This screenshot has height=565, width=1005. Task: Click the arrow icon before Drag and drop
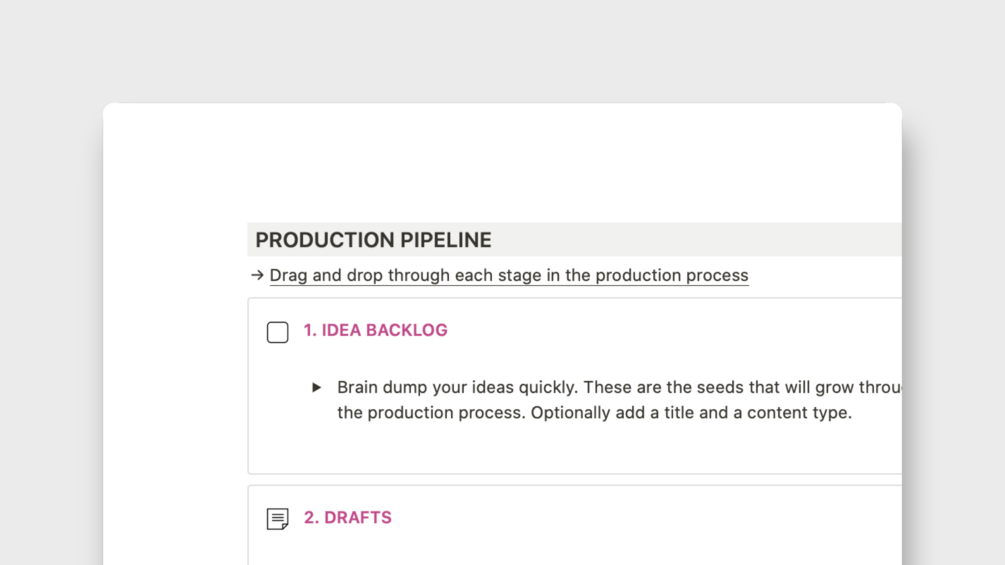click(257, 275)
